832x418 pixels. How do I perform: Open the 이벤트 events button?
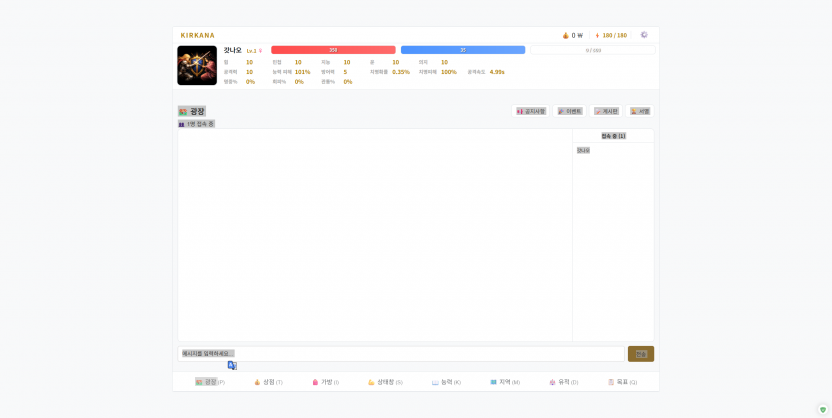tap(570, 111)
